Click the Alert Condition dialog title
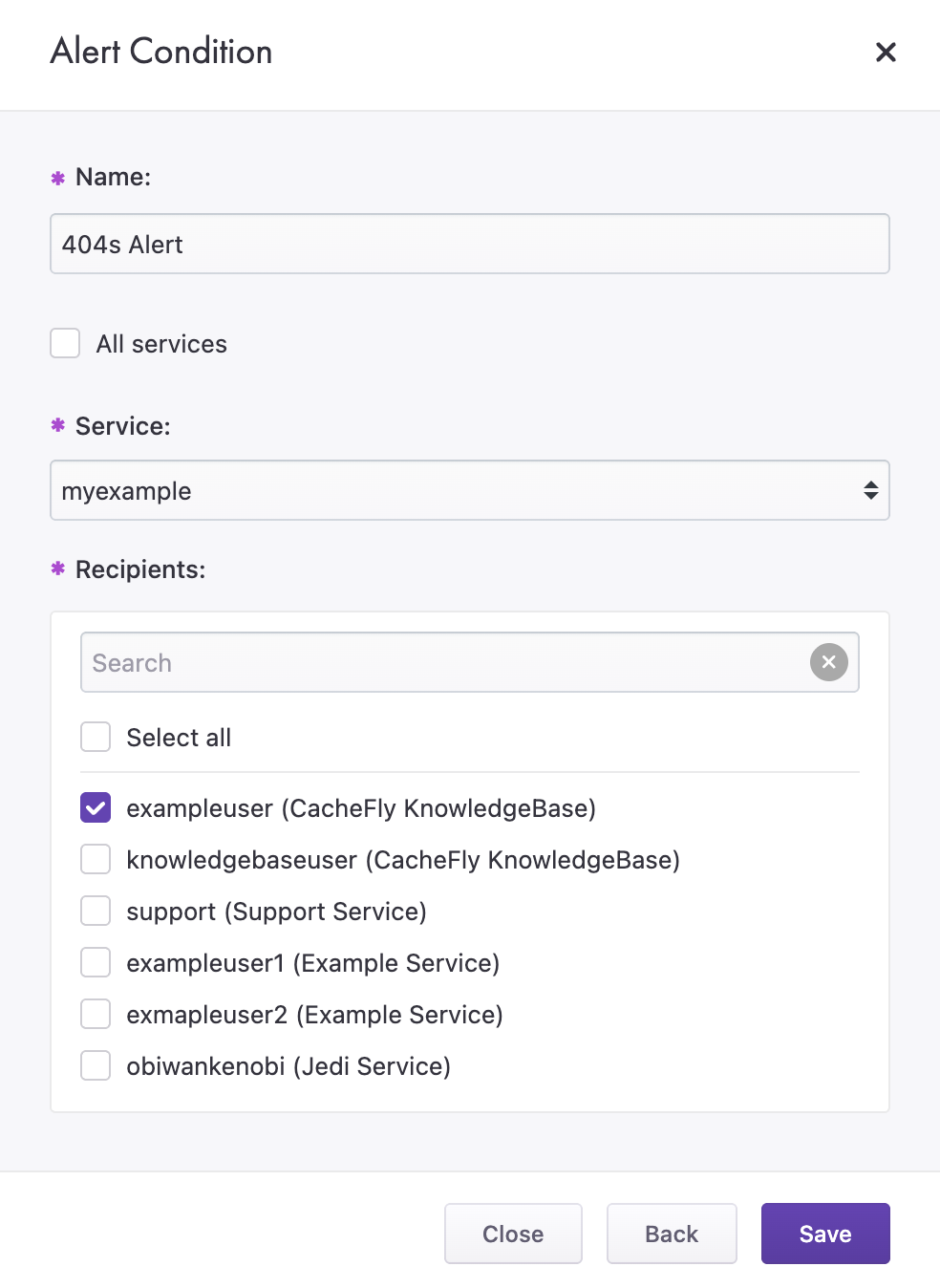Screen dimensions: 940x1288 [161, 52]
